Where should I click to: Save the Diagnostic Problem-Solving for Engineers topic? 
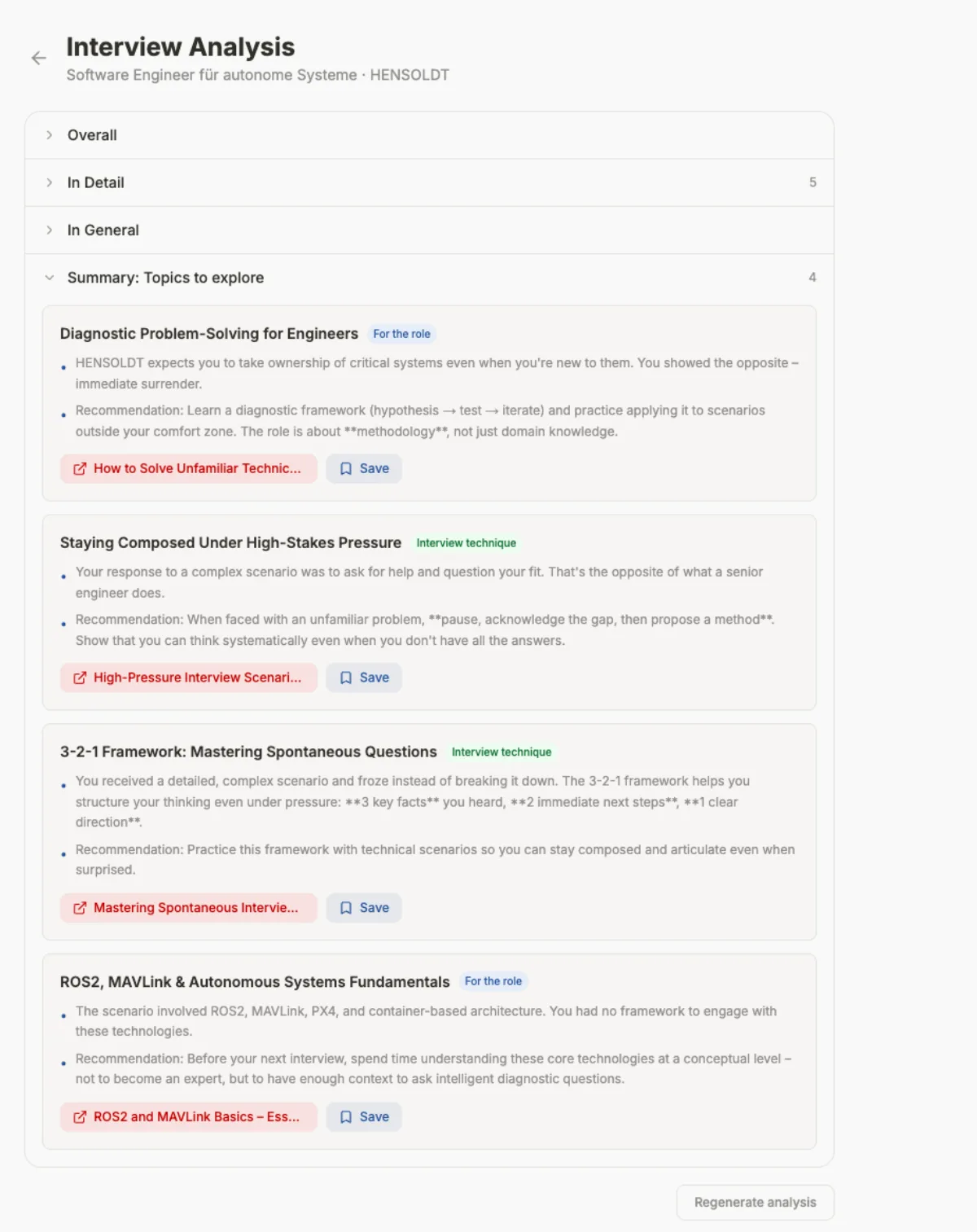(364, 468)
